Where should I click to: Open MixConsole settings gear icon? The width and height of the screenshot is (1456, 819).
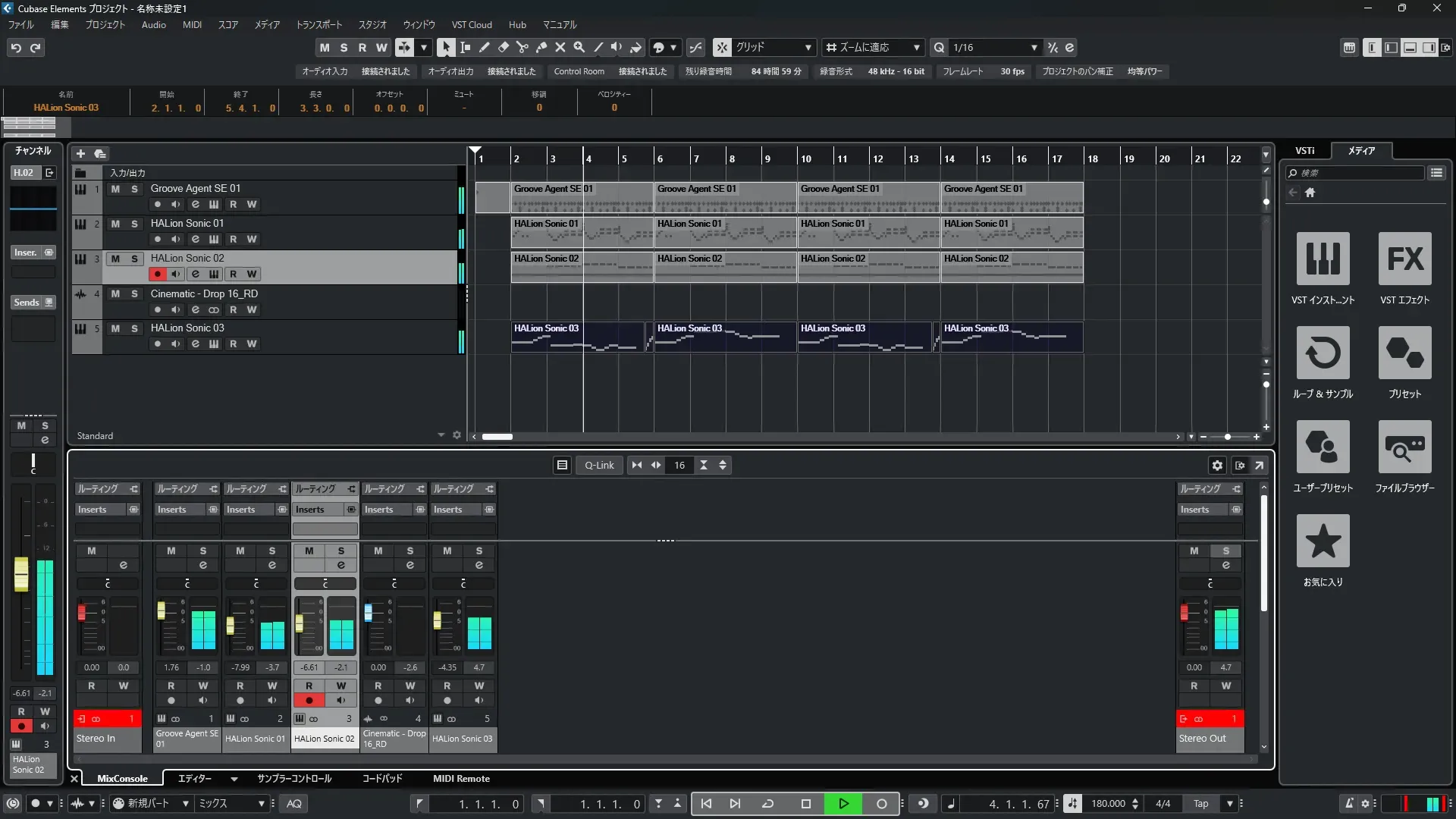click(1217, 466)
